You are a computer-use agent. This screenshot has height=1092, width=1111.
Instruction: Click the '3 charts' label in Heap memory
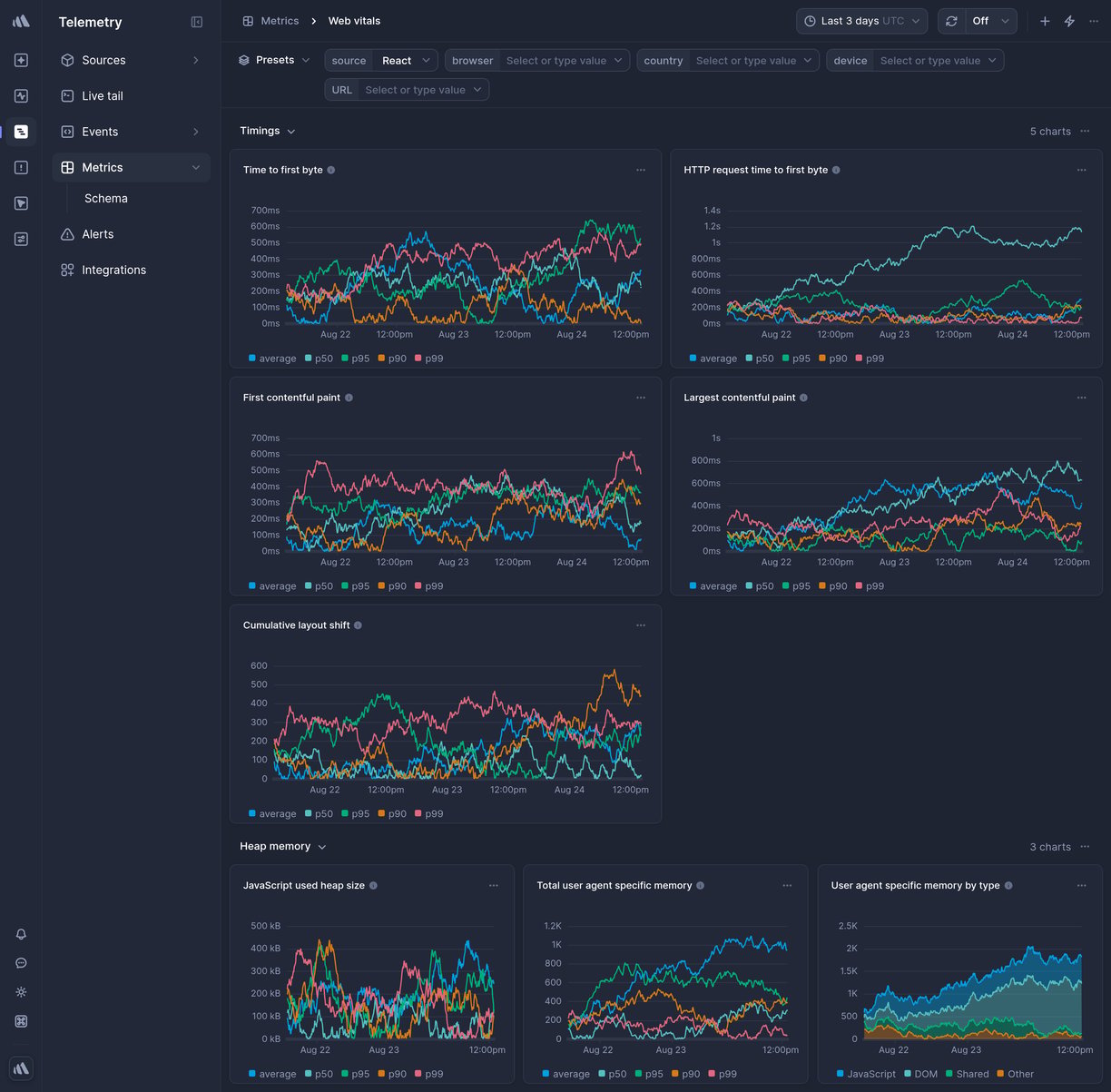pos(1050,847)
